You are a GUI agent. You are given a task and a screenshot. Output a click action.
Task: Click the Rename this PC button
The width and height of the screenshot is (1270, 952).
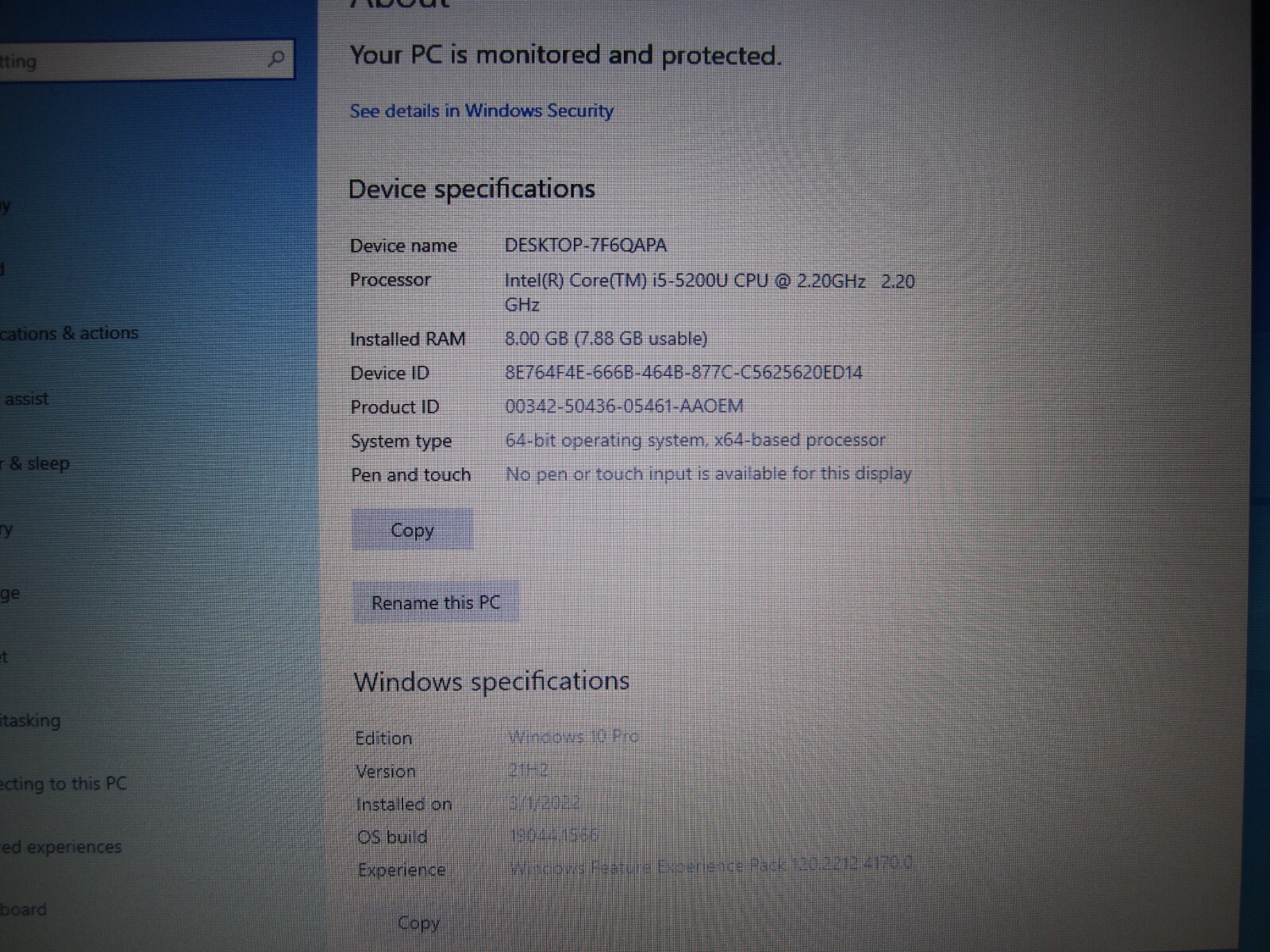tap(436, 603)
